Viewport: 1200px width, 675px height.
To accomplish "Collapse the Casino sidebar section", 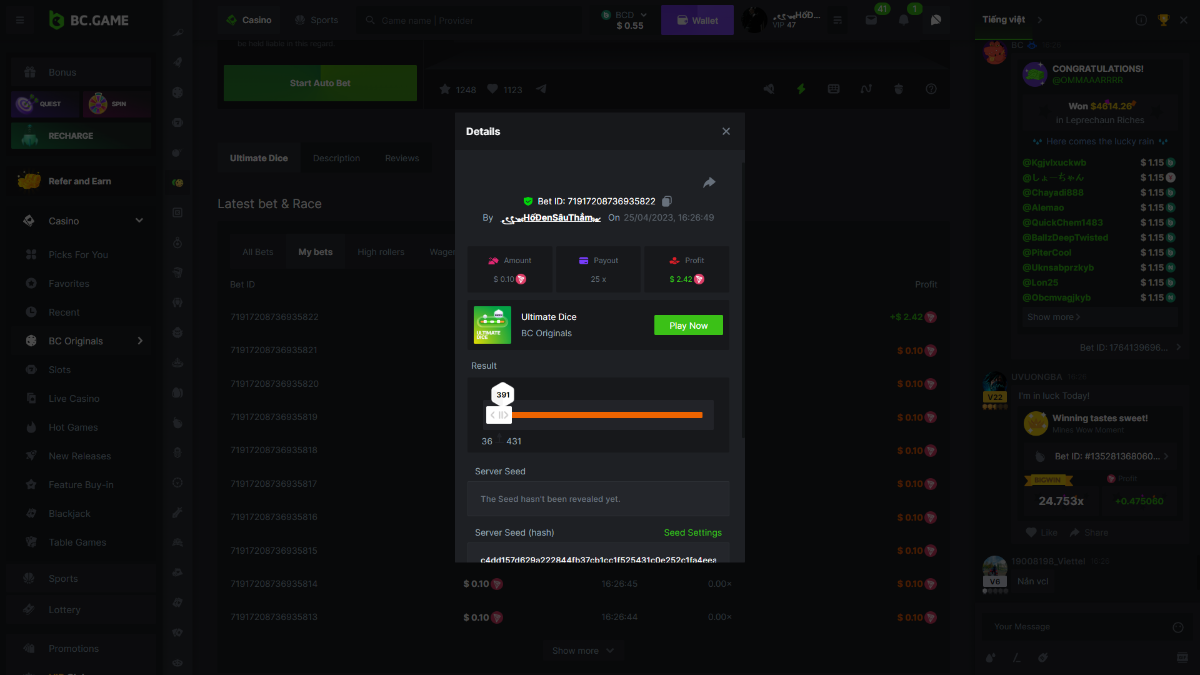I will pos(139,221).
